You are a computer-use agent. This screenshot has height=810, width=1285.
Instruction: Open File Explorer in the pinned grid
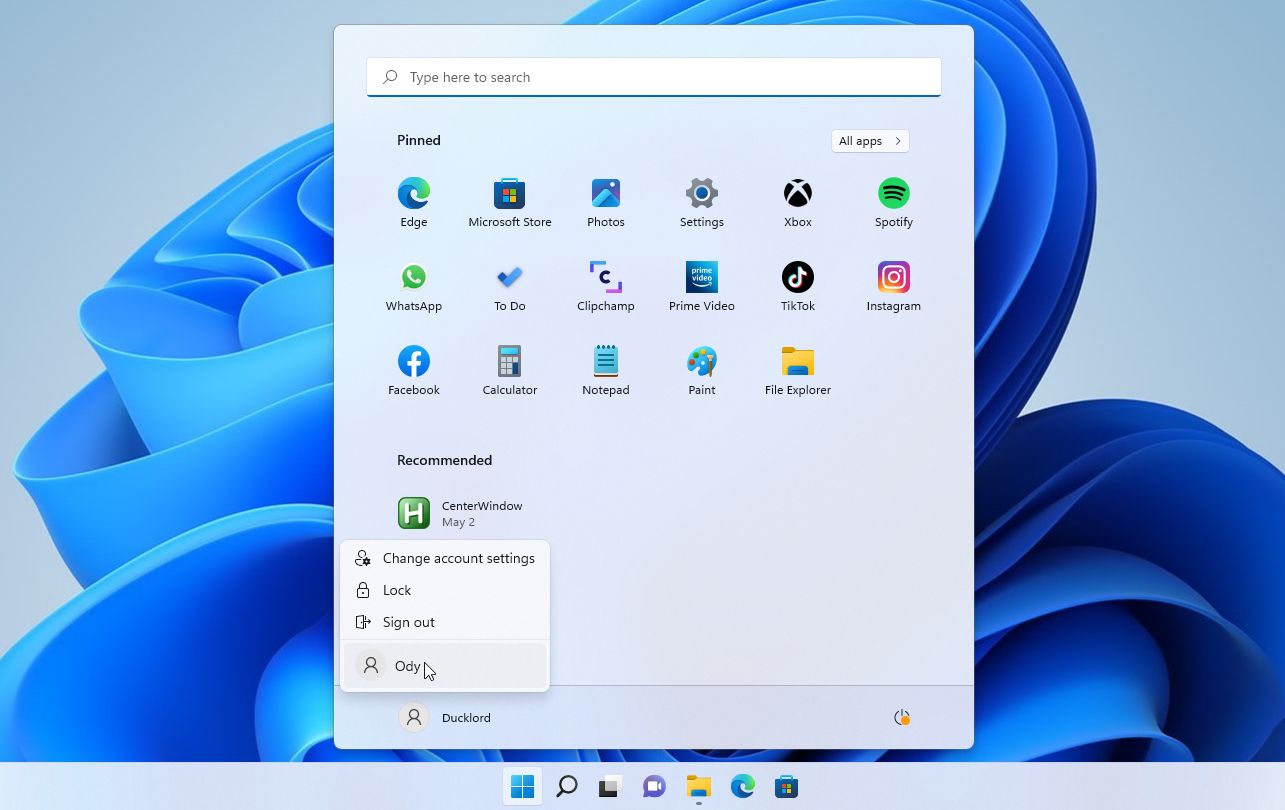click(x=798, y=371)
